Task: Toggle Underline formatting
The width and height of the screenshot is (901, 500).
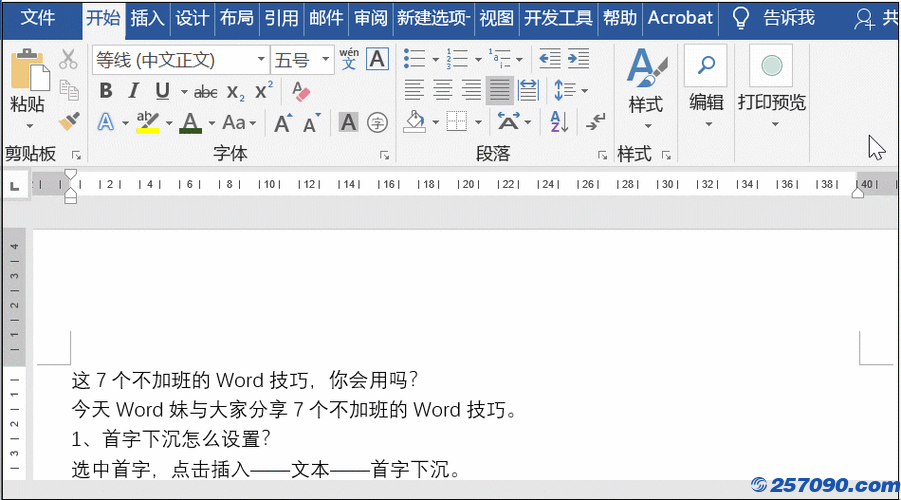Action: (162, 91)
